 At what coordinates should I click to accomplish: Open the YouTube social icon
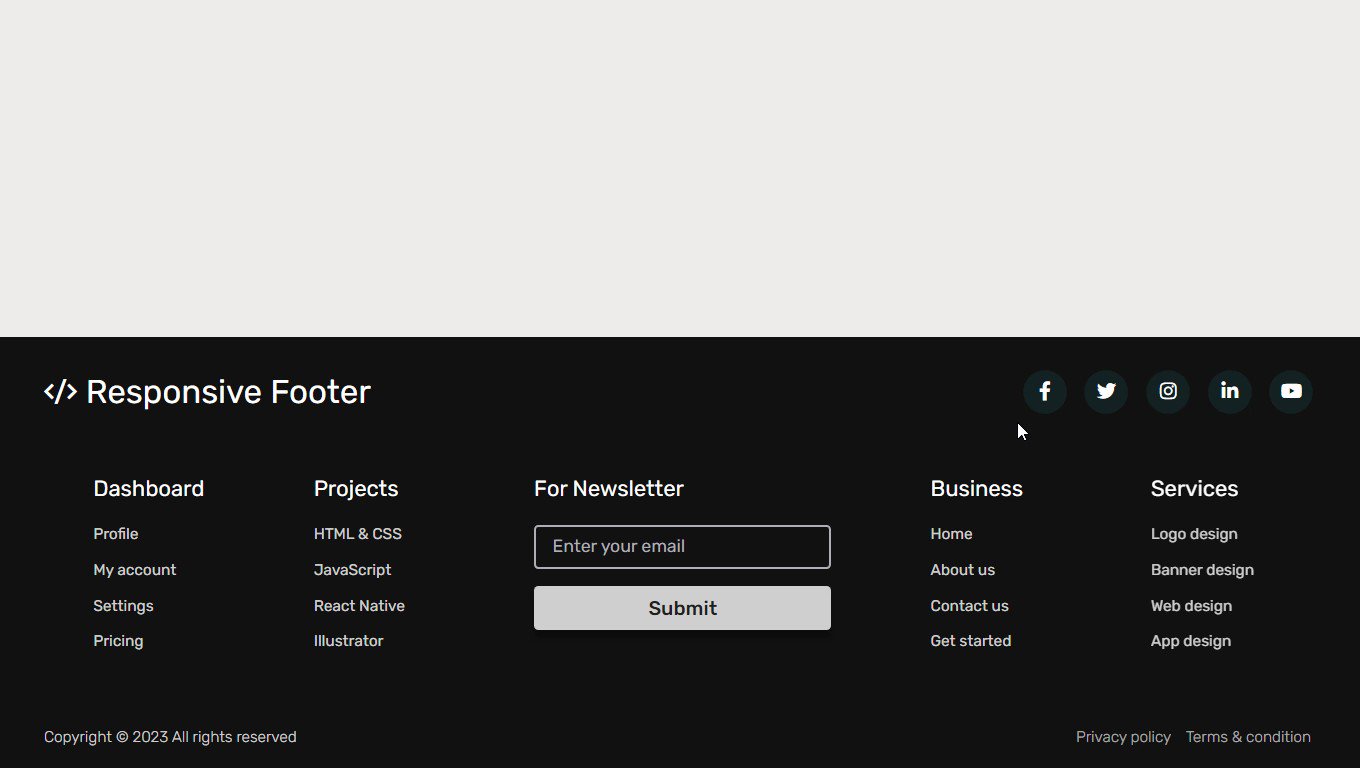coord(1291,392)
